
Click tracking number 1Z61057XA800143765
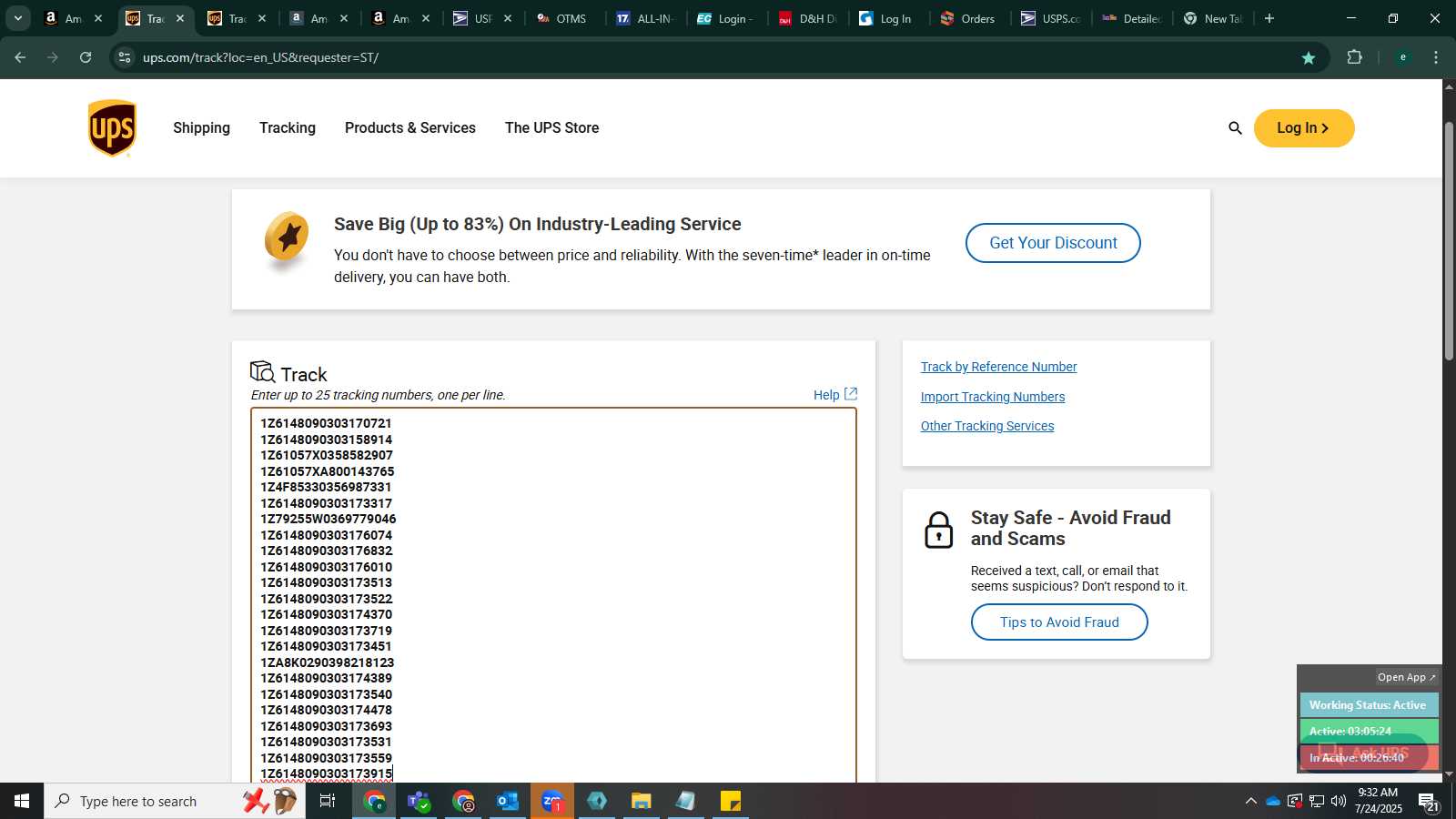point(328,471)
